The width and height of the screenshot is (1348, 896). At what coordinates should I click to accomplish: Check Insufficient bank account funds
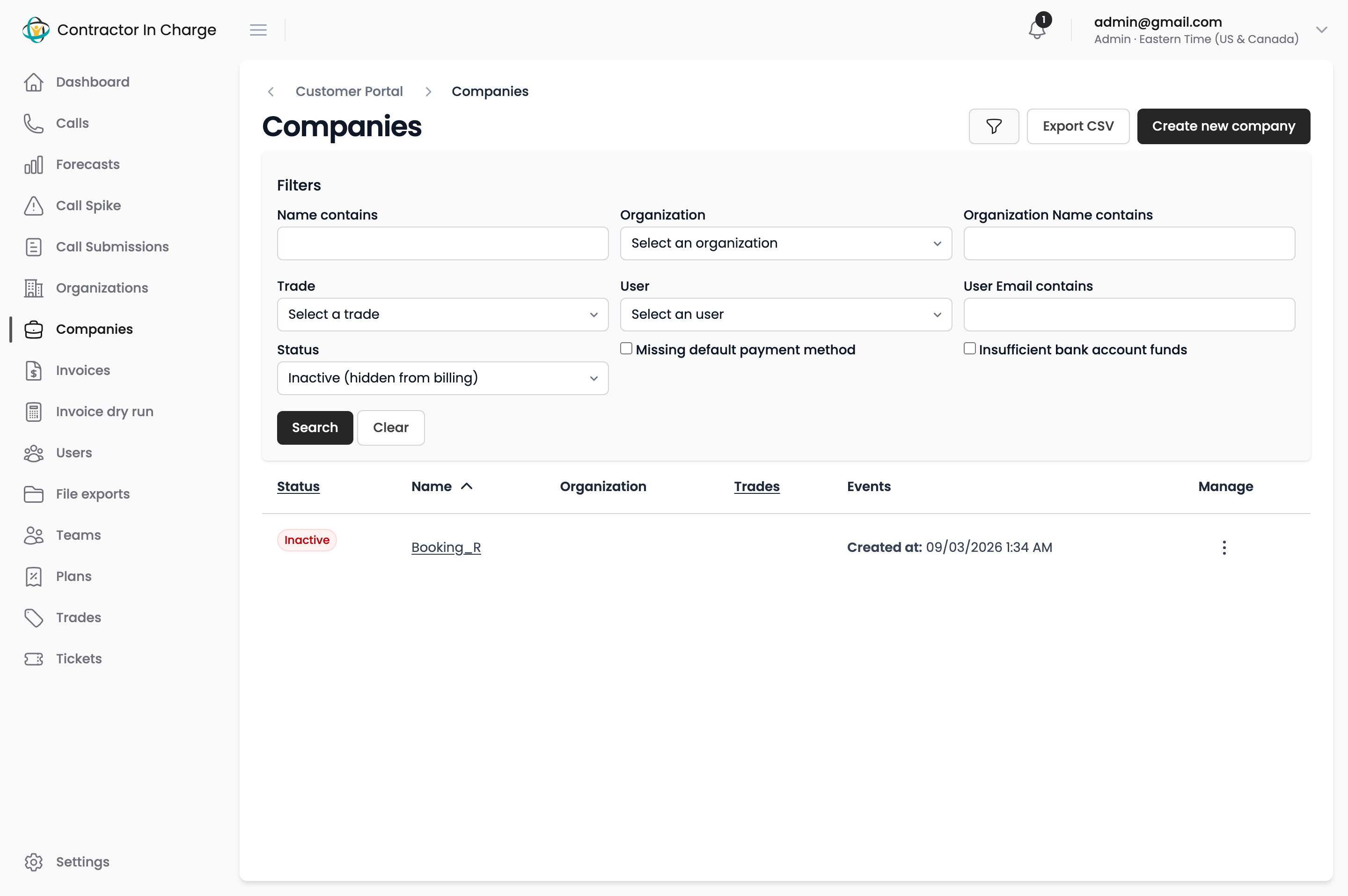coord(969,349)
